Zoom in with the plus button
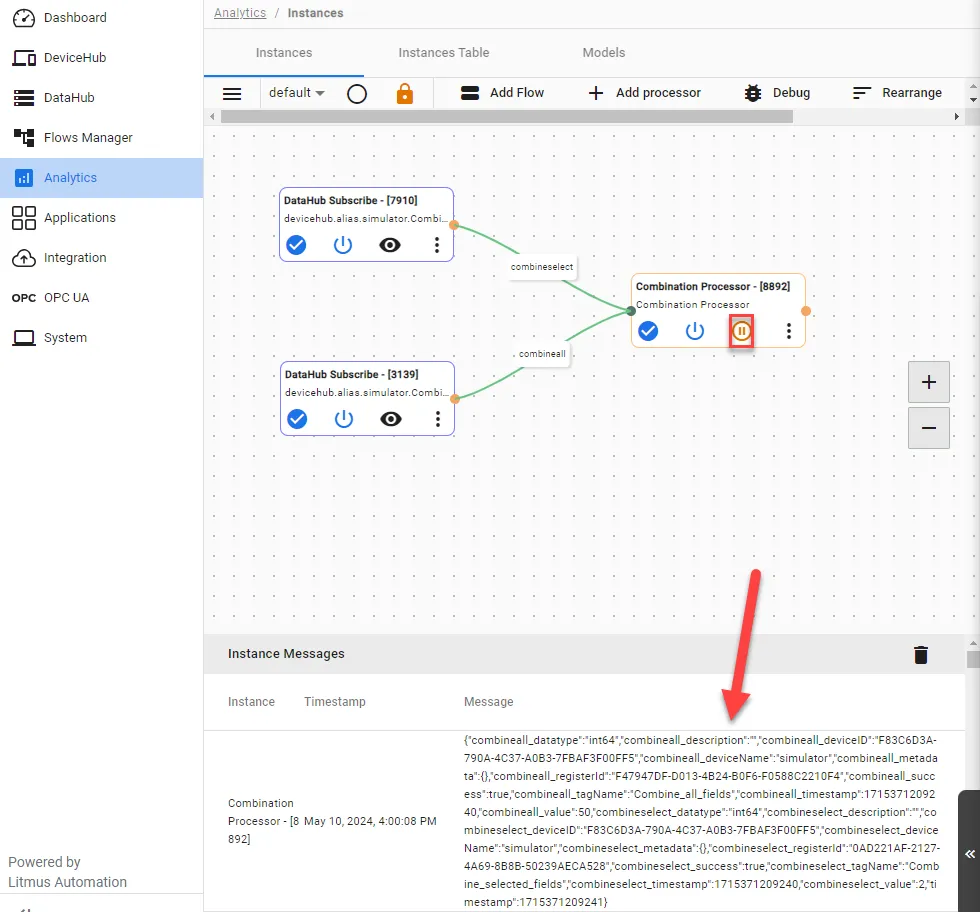 [929, 382]
